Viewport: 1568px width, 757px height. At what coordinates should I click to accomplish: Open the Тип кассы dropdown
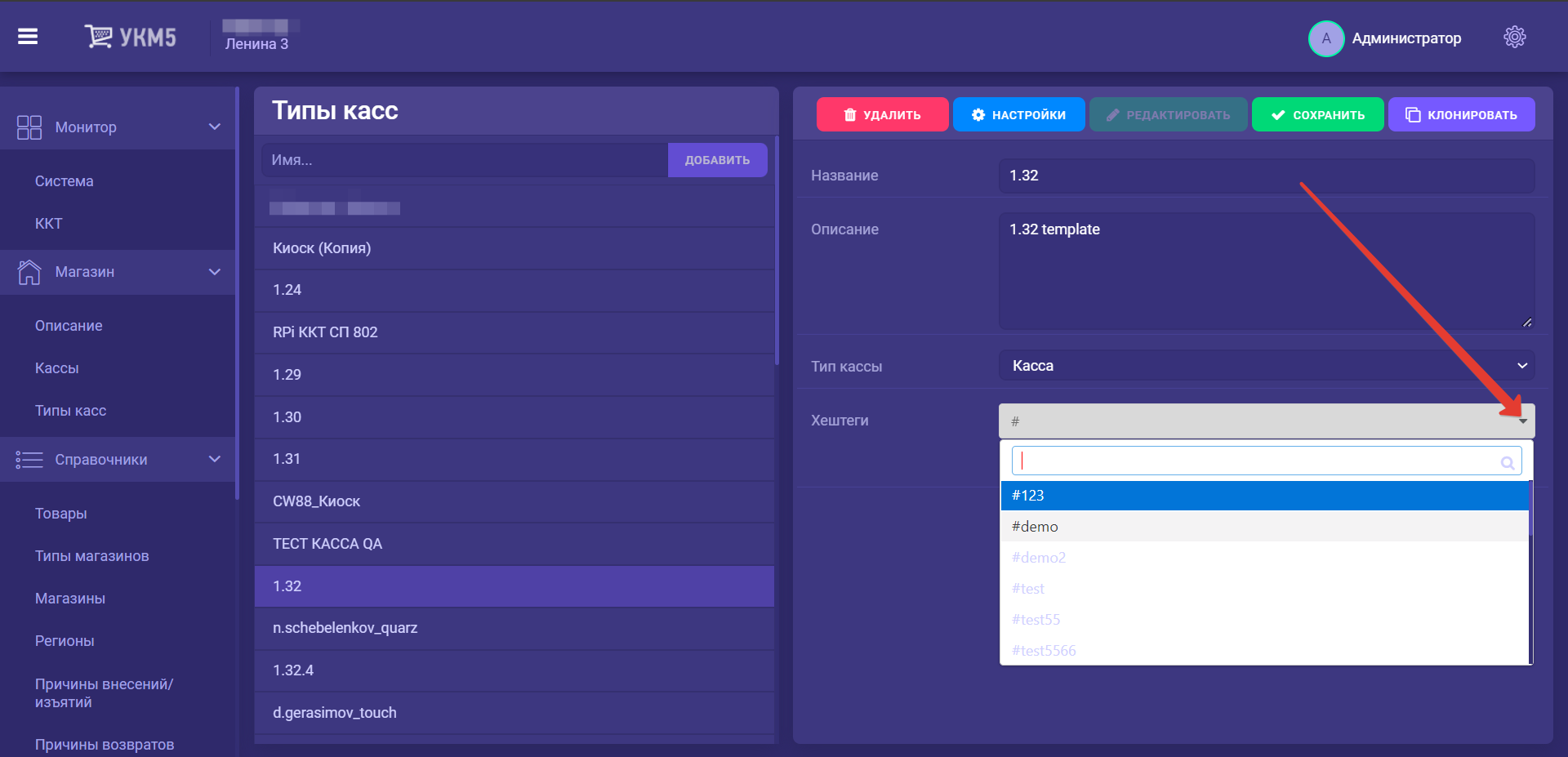pos(1267,366)
